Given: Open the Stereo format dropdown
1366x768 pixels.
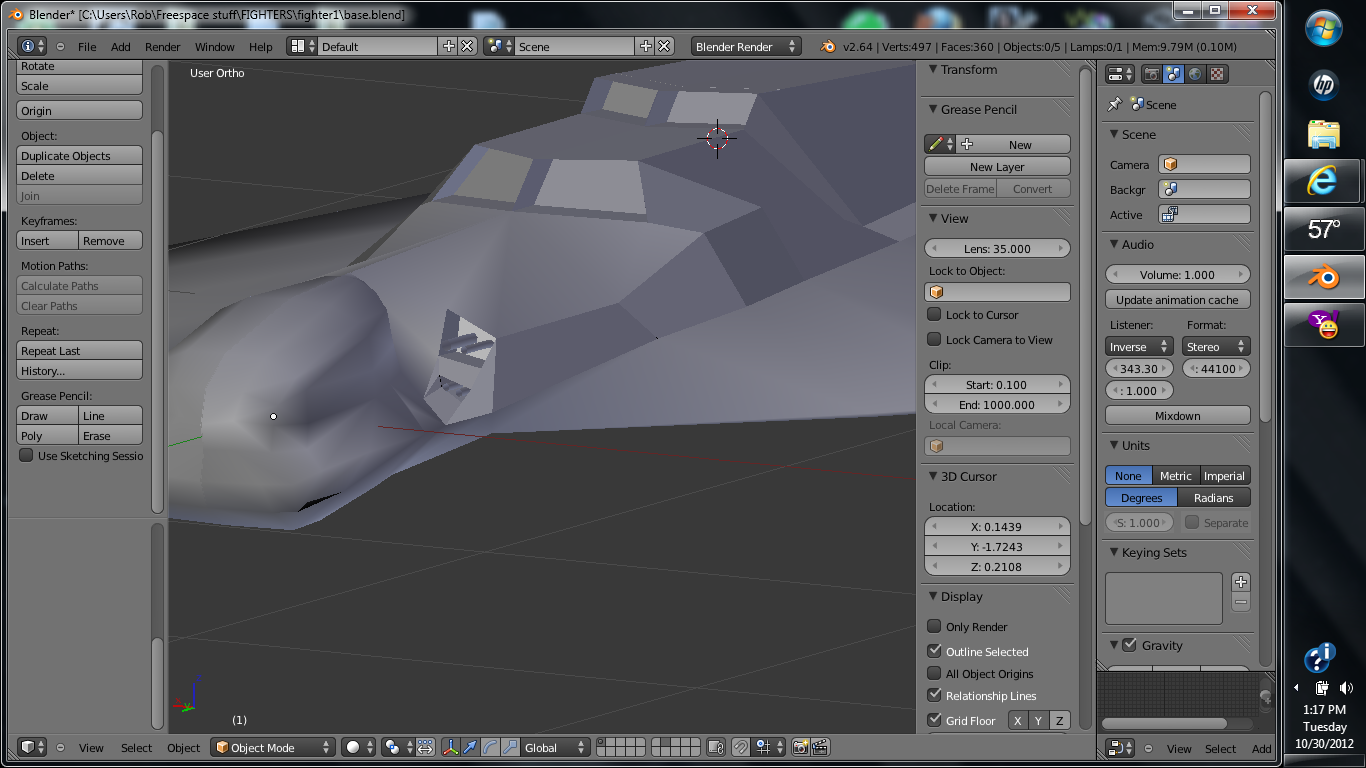Looking at the screenshot, I should click(1216, 346).
